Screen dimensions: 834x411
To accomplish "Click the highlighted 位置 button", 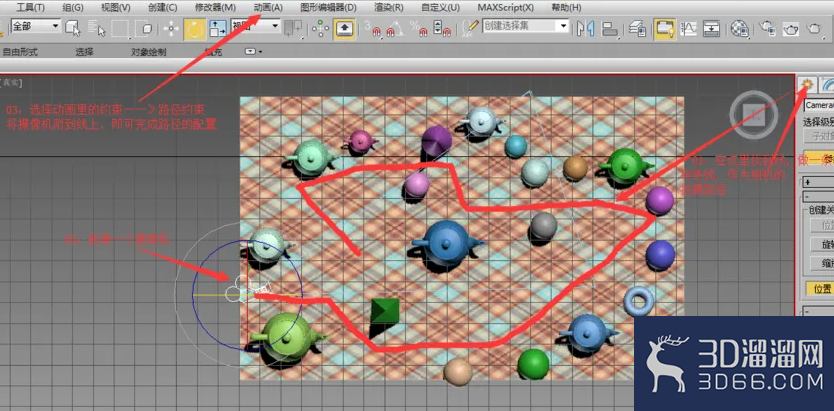I will pyautogui.click(x=821, y=289).
